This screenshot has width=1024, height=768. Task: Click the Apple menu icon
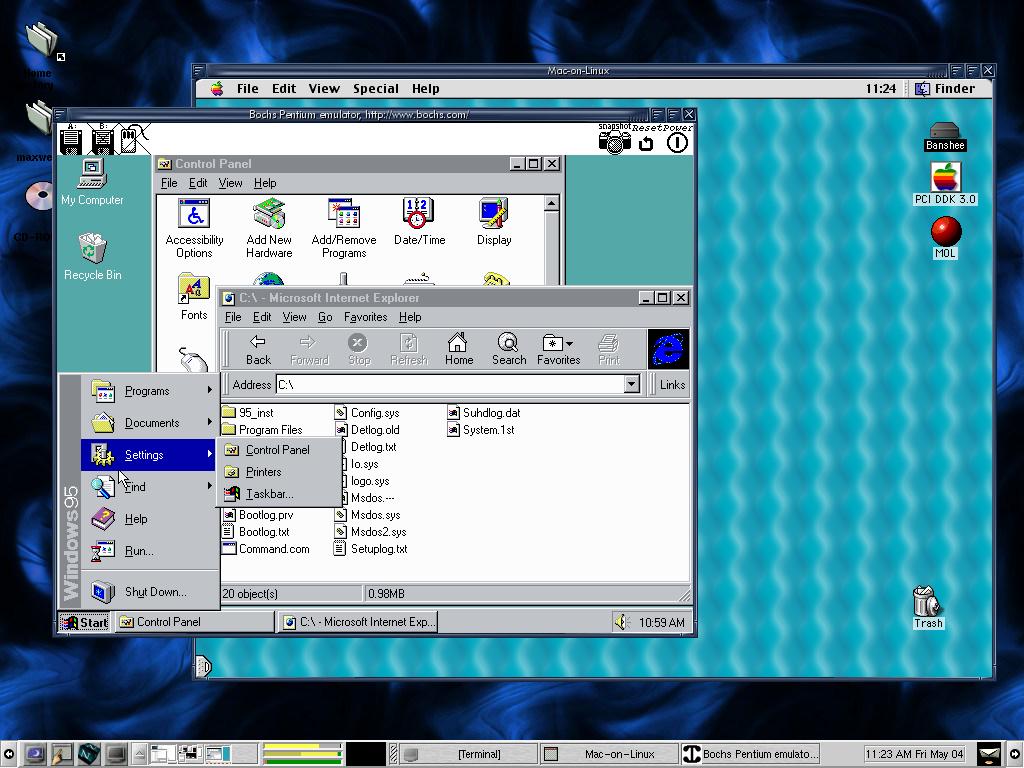pos(217,89)
